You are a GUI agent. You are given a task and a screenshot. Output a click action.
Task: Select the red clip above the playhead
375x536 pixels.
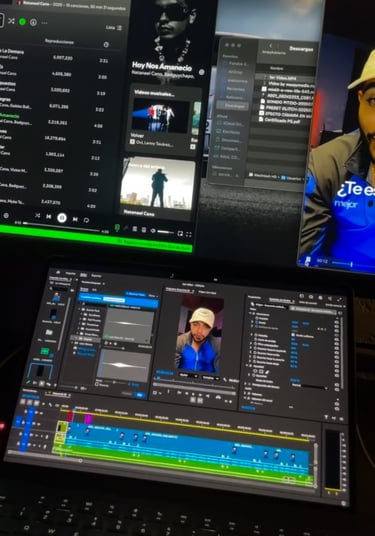click(x=70, y=417)
